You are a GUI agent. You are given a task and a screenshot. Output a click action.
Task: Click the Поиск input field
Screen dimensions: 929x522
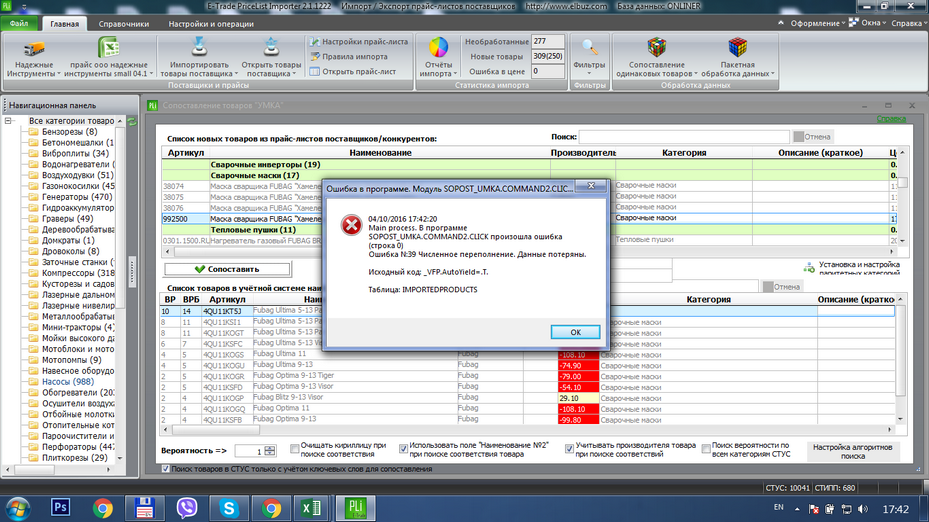[684, 137]
